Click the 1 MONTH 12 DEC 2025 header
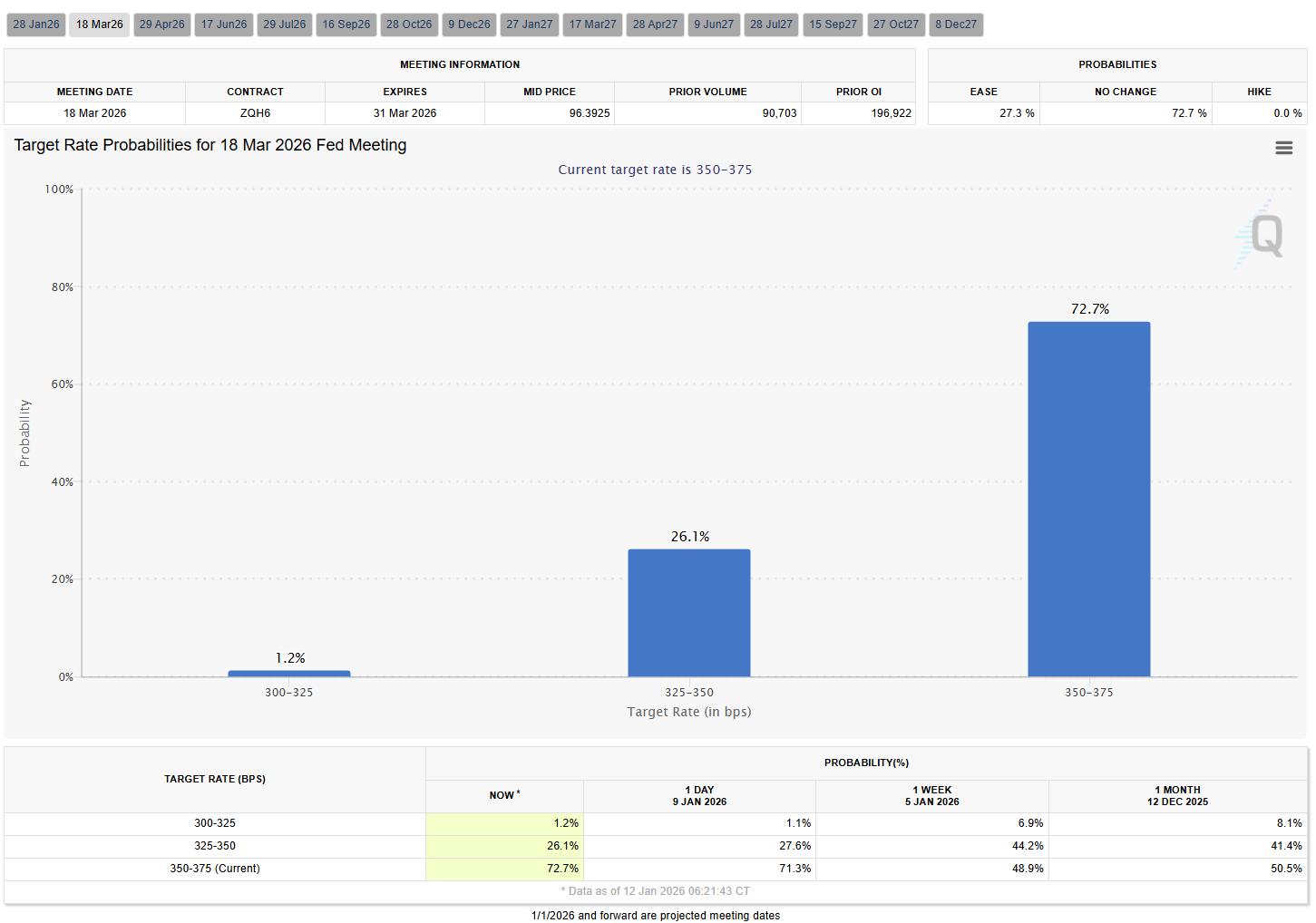1316x923 pixels. pos(1177,795)
